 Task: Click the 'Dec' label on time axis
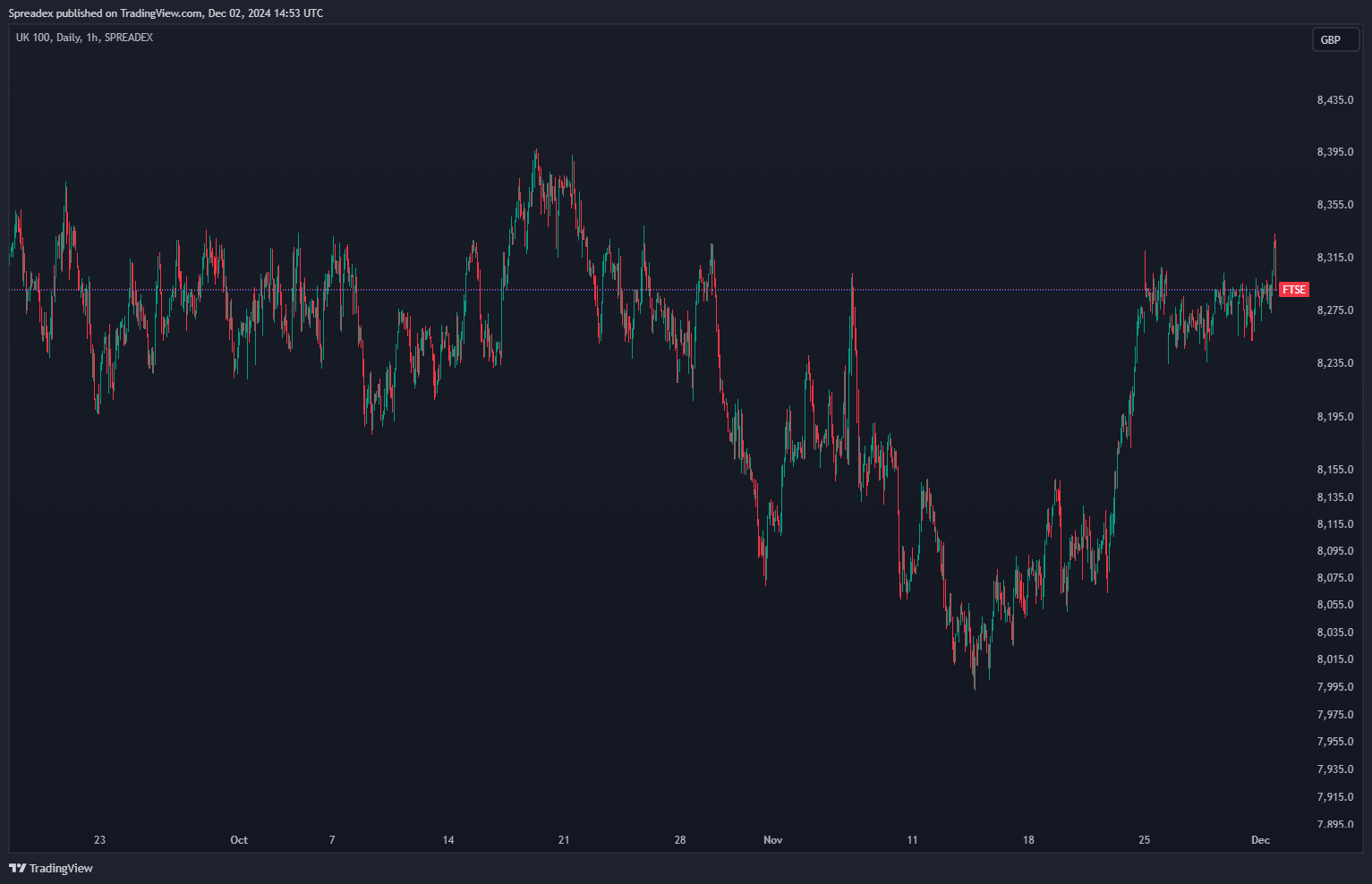[x=1260, y=840]
